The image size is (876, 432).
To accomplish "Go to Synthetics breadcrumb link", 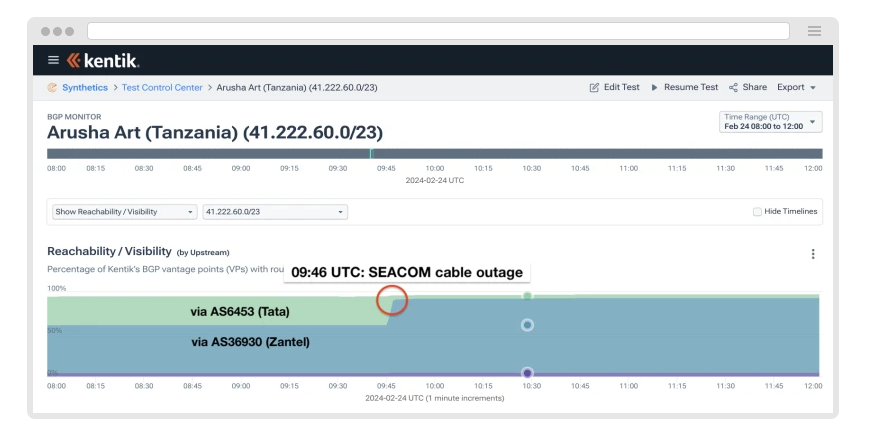I will [x=85, y=87].
